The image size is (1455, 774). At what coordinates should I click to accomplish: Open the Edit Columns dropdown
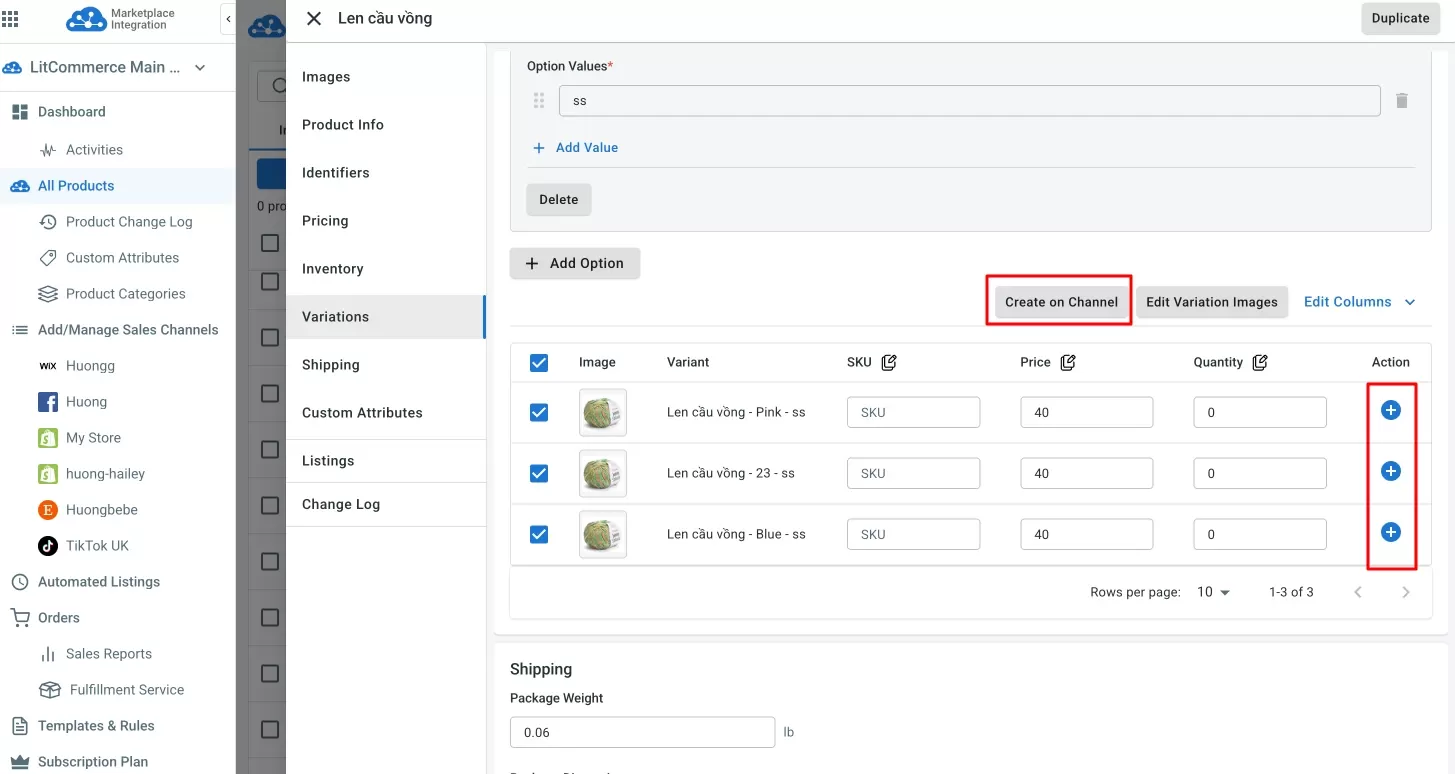[x=1360, y=302]
